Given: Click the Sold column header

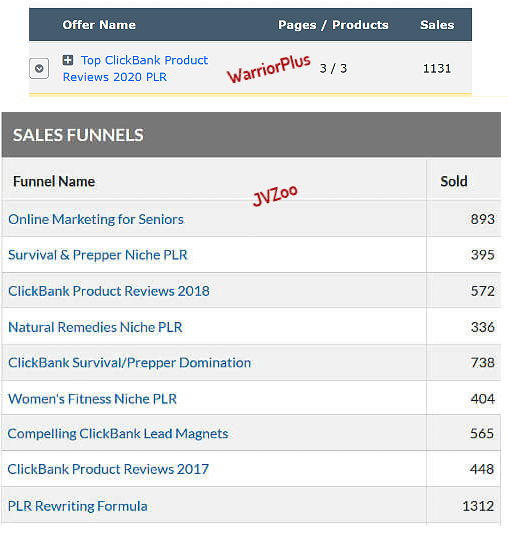Looking at the screenshot, I should (x=454, y=182).
